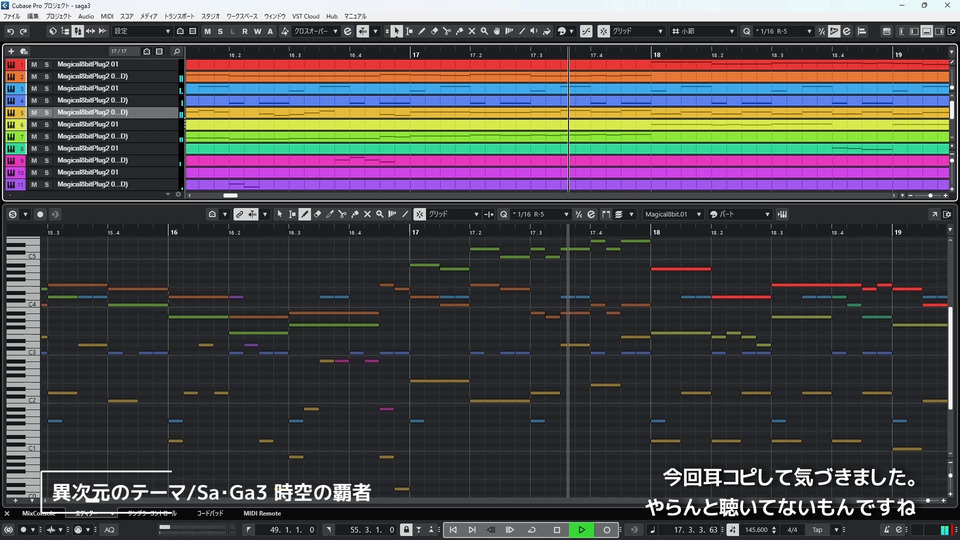Click the tempo value 145.600 field
This screenshot has height=540, width=960.
pyautogui.click(x=757, y=529)
